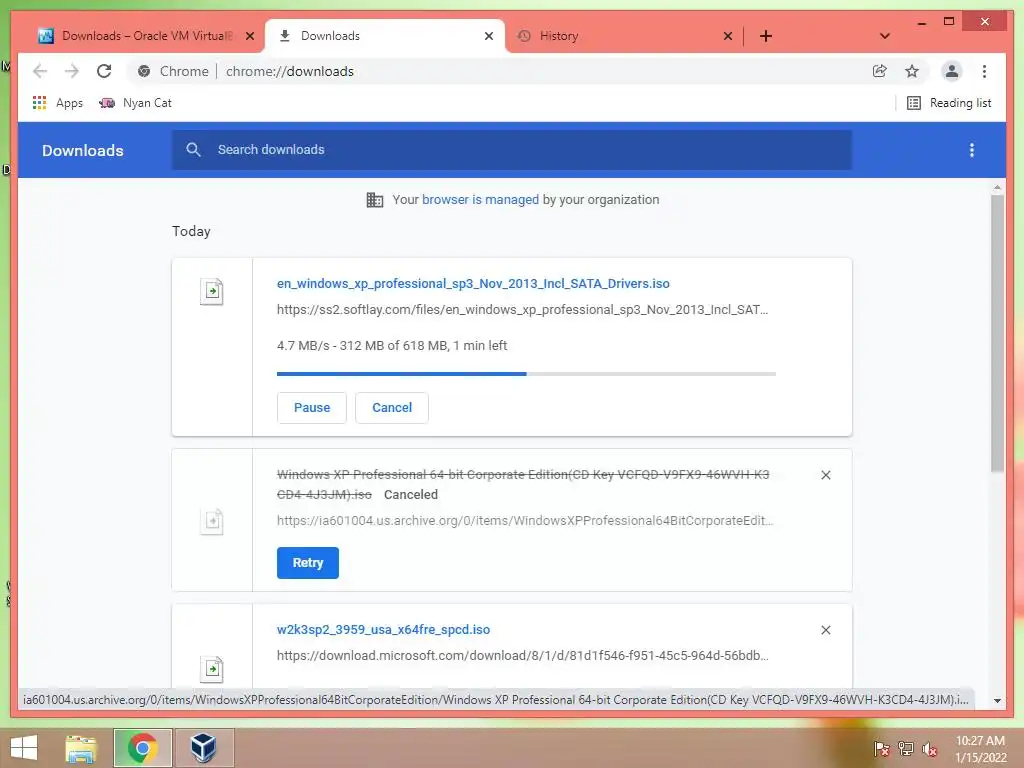Click the share page icon in address bar
Image resolution: width=1024 pixels, height=768 pixels.
click(880, 71)
